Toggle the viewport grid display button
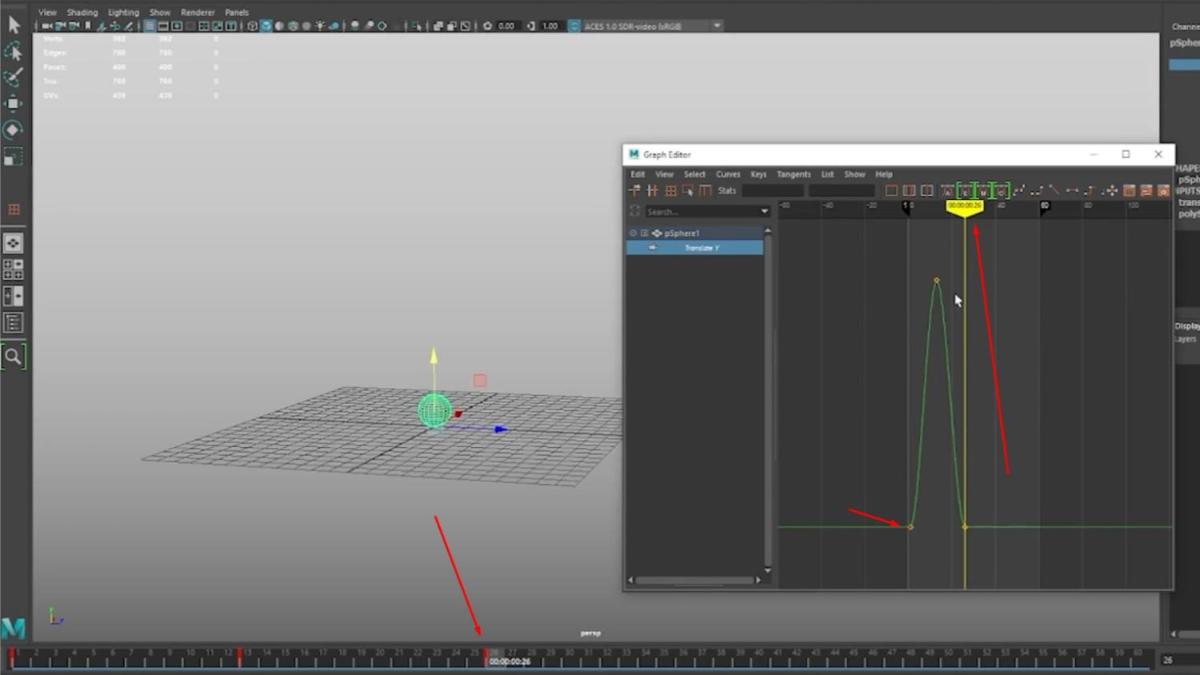Image resolution: width=1200 pixels, height=675 pixels. pyautogui.click(x=150, y=26)
